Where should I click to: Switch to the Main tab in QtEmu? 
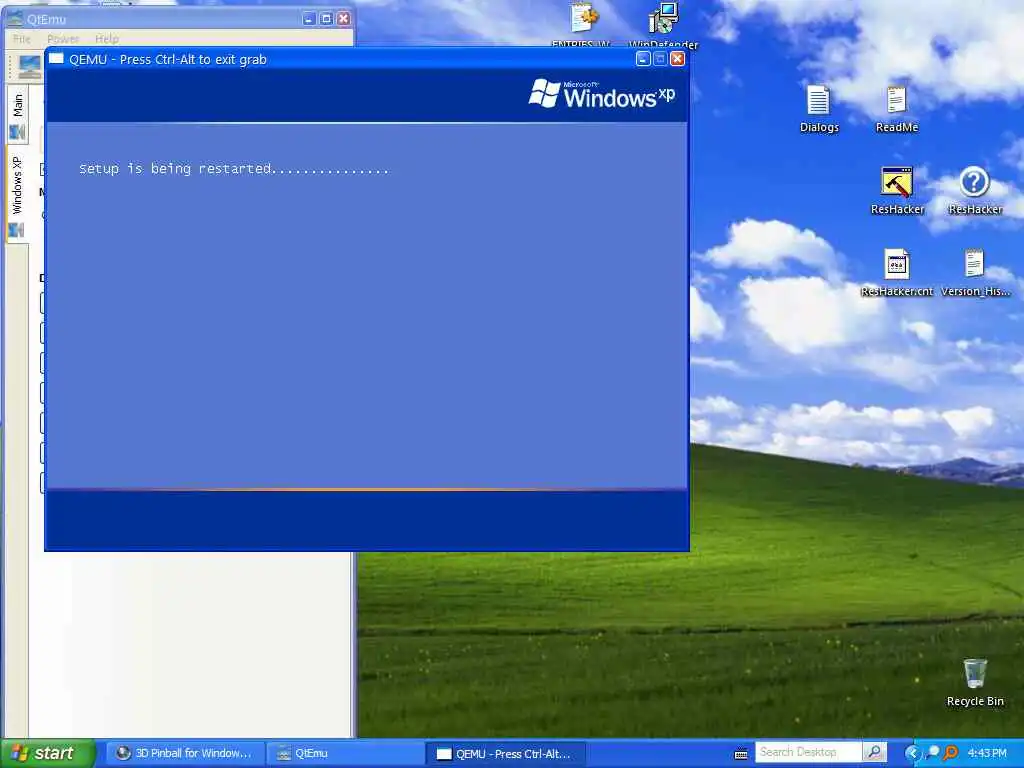pos(18,116)
